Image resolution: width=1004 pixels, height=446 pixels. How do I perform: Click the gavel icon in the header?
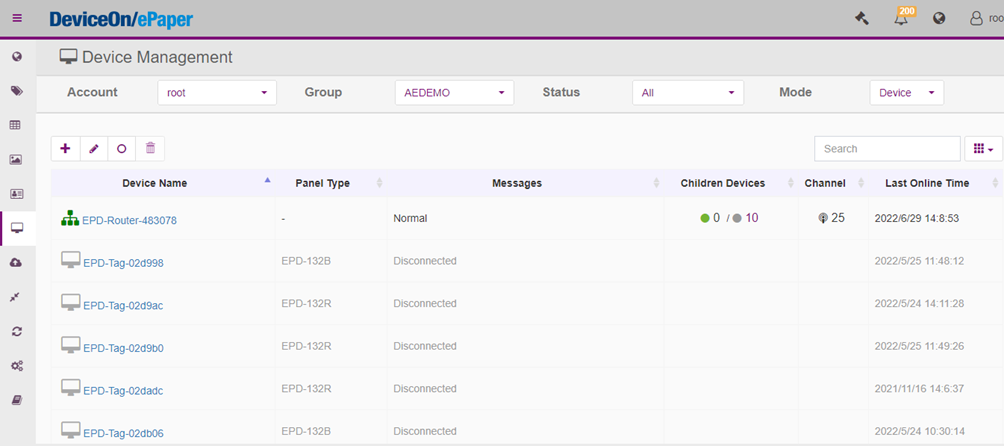(x=862, y=18)
